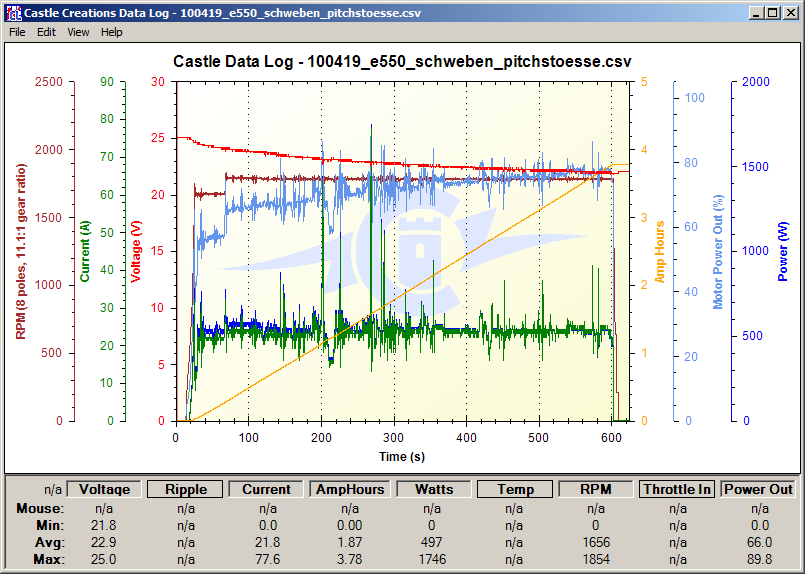Viewport: 805px width, 574px height.
Task: Click the max RPM value 1854
Action: [596, 559]
